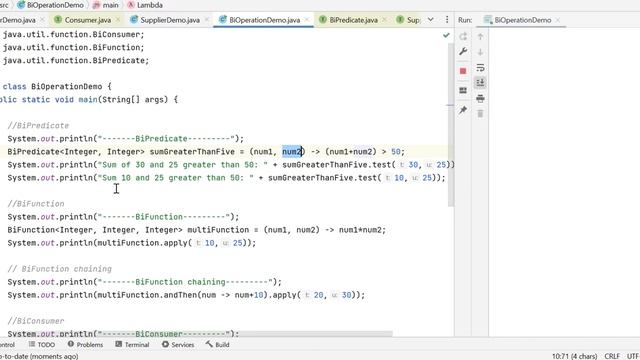Click the BiOperationDemo class name
The width and height of the screenshot is (640, 360).
pos(67,87)
